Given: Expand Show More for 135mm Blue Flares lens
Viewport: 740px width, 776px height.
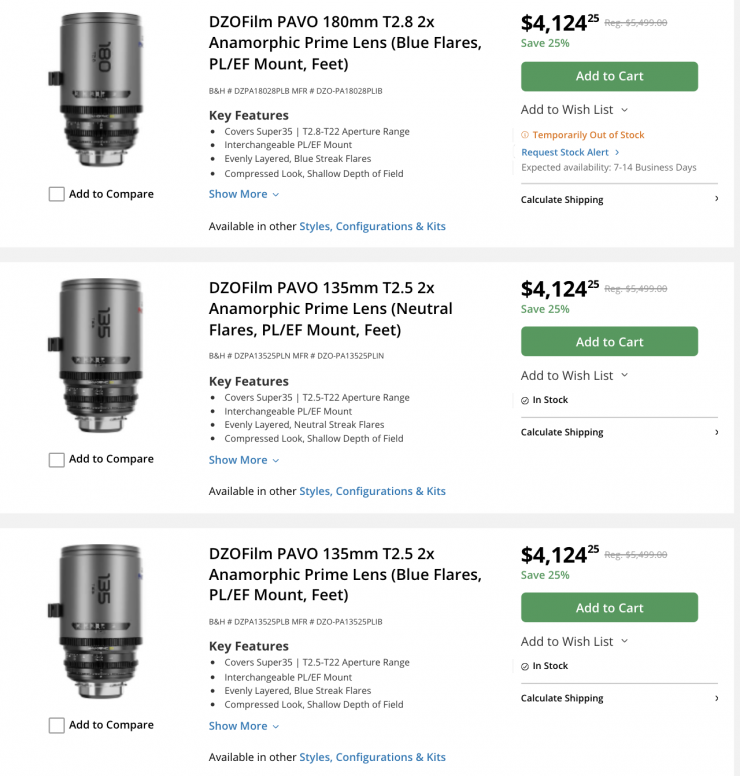Looking at the screenshot, I should [x=244, y=726].
